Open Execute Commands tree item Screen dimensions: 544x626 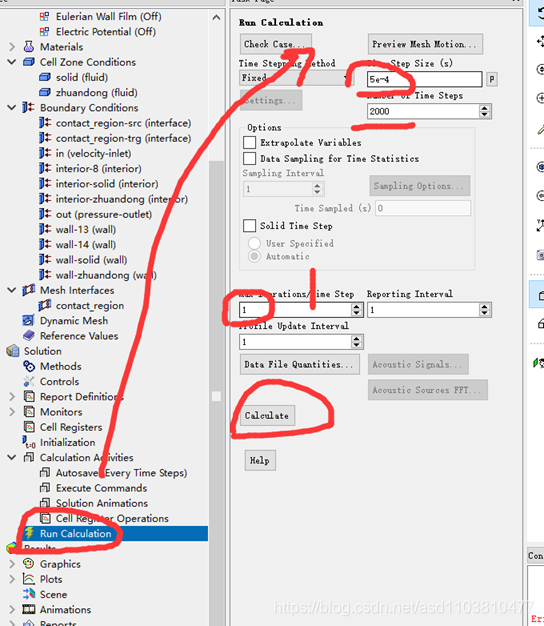pos(101,488)
